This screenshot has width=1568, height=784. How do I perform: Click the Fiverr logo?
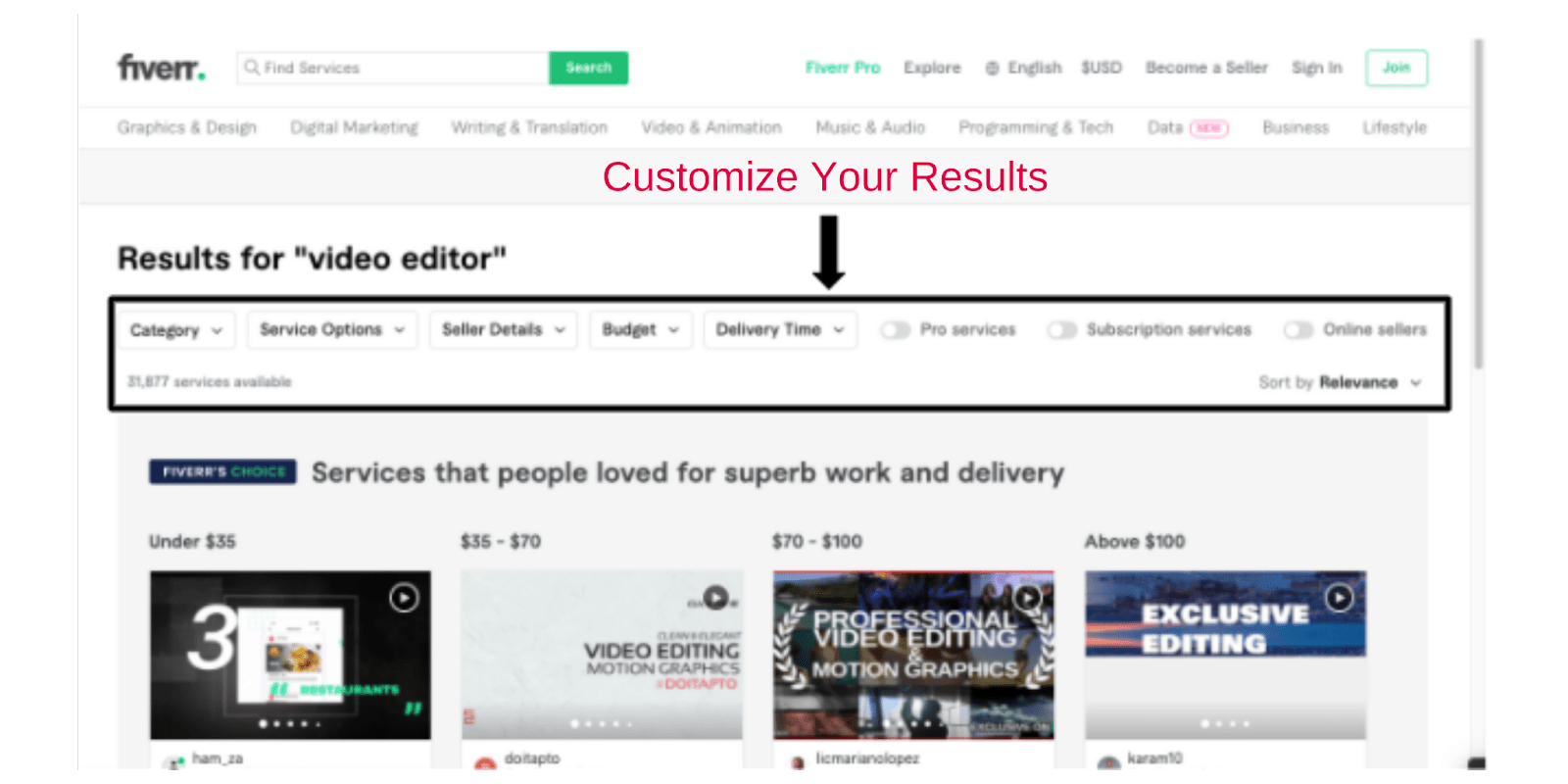pyautogui.click(x=162, y=68)
